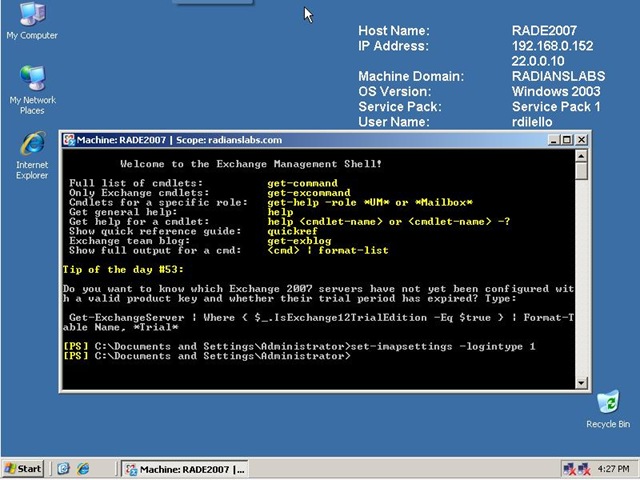640x480 pixels.
Task: Close the Exchange Management Shell window
Action: coord(582,140)
